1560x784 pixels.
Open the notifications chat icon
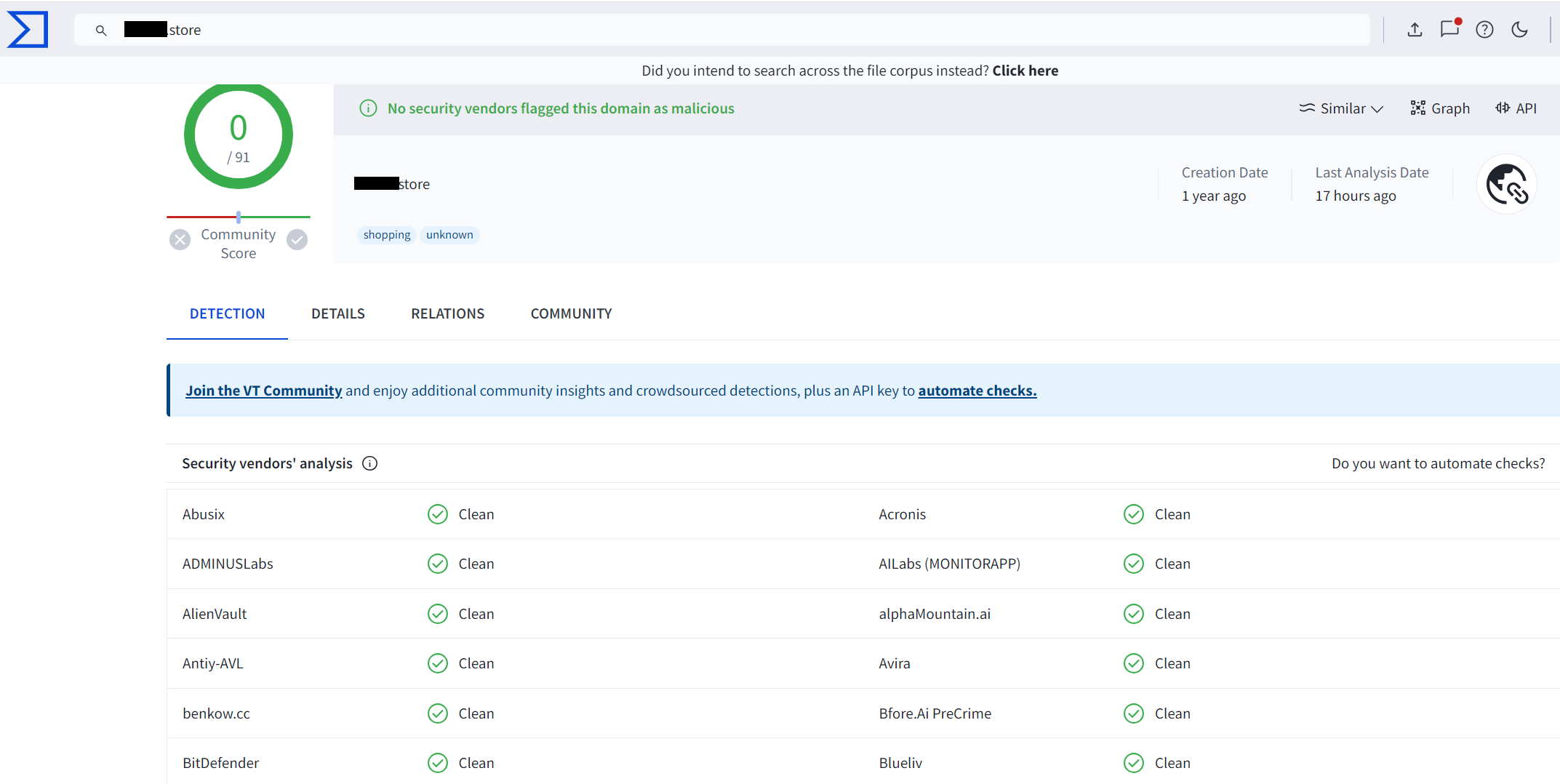[1449, 29]
